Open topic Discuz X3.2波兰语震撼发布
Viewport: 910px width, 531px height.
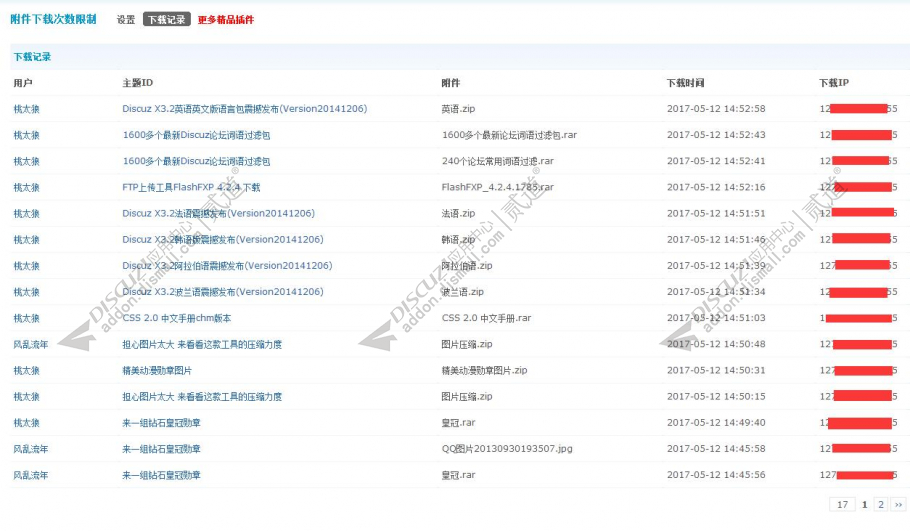point(223,291)
